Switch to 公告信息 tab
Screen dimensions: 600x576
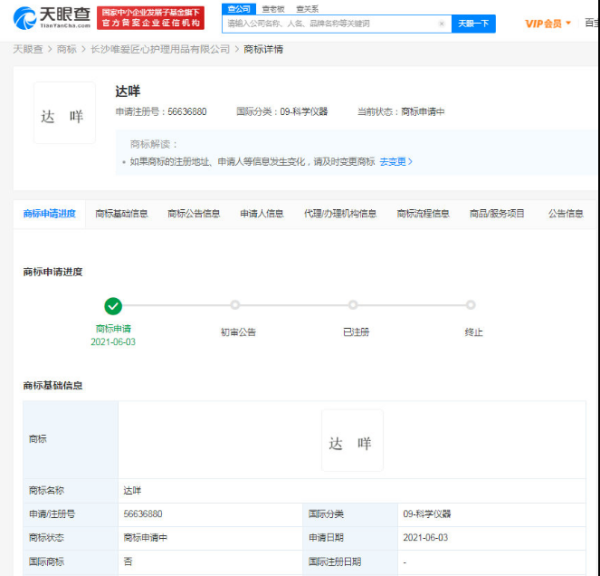pos(566,214)
